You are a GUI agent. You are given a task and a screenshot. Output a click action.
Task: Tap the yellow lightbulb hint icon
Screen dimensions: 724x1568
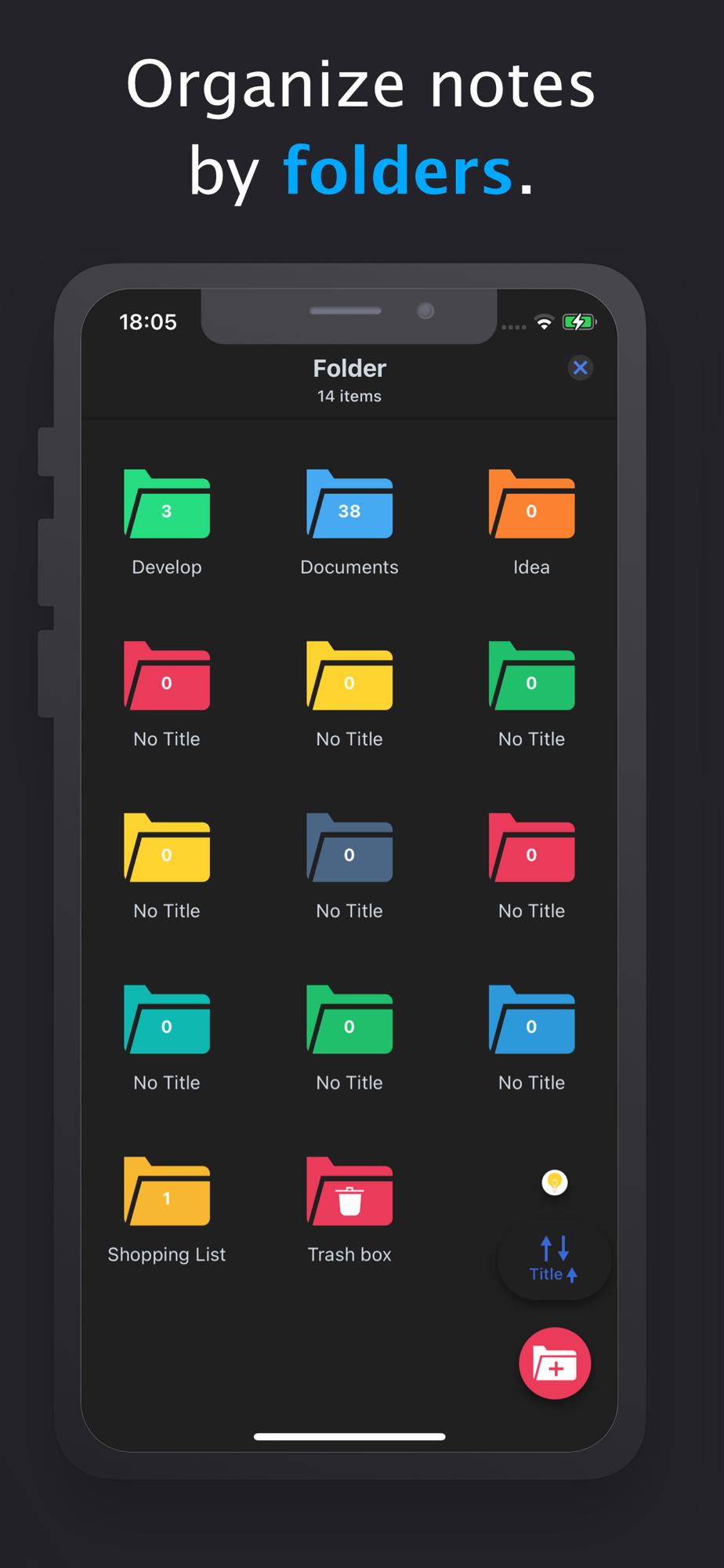pyautogui.click(x=555, y=1182)
